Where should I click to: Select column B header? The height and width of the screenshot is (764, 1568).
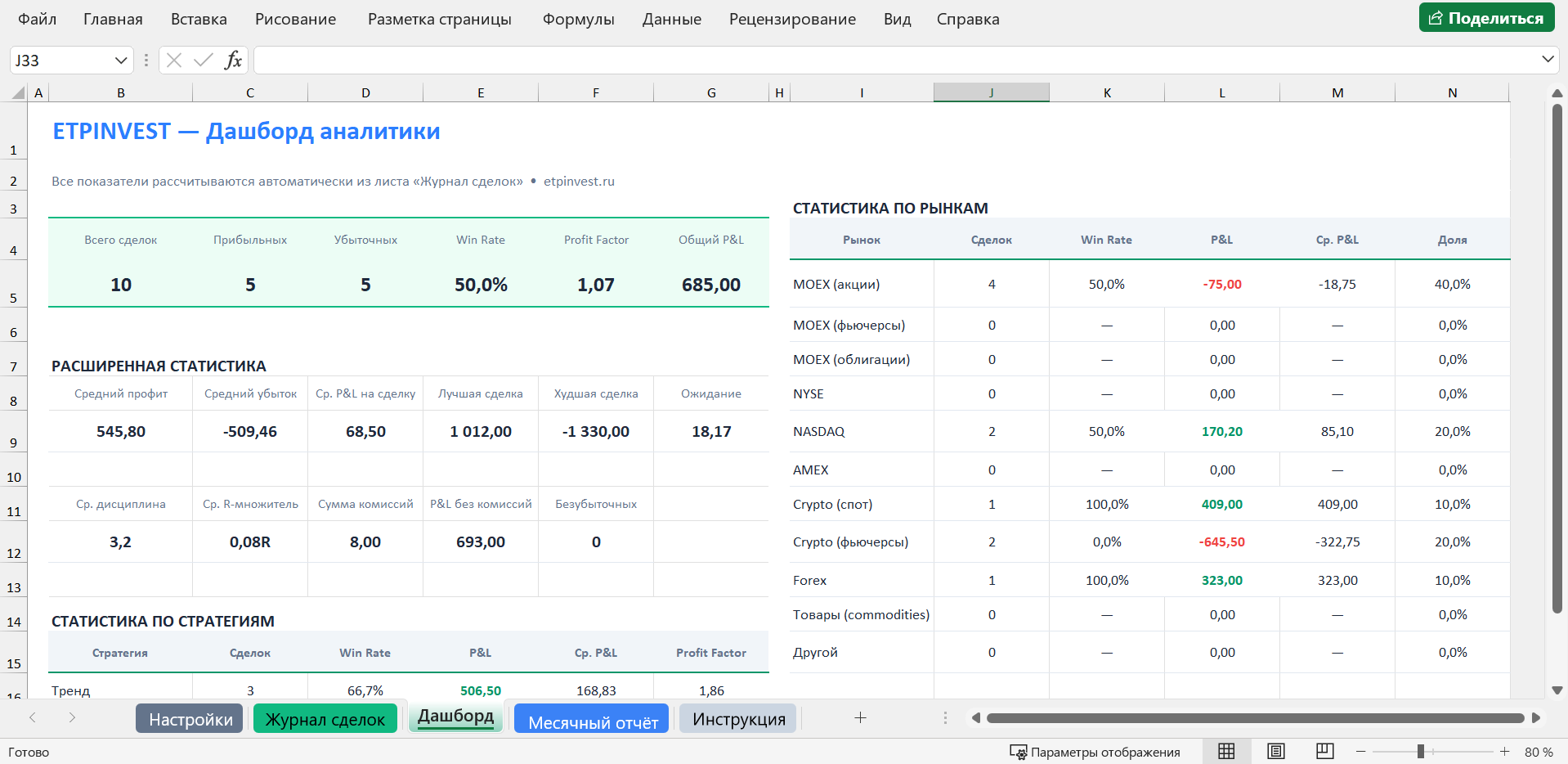click(121, 92)
